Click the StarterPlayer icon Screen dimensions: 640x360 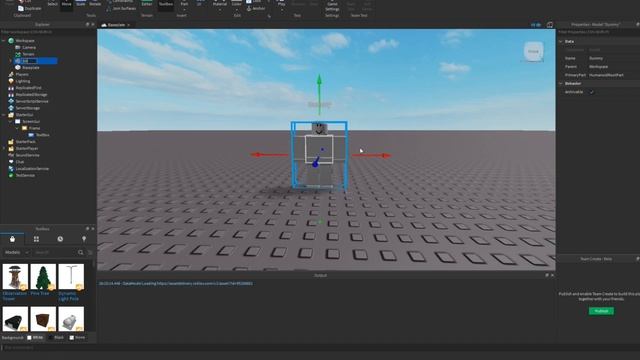(x=11, y=148)
